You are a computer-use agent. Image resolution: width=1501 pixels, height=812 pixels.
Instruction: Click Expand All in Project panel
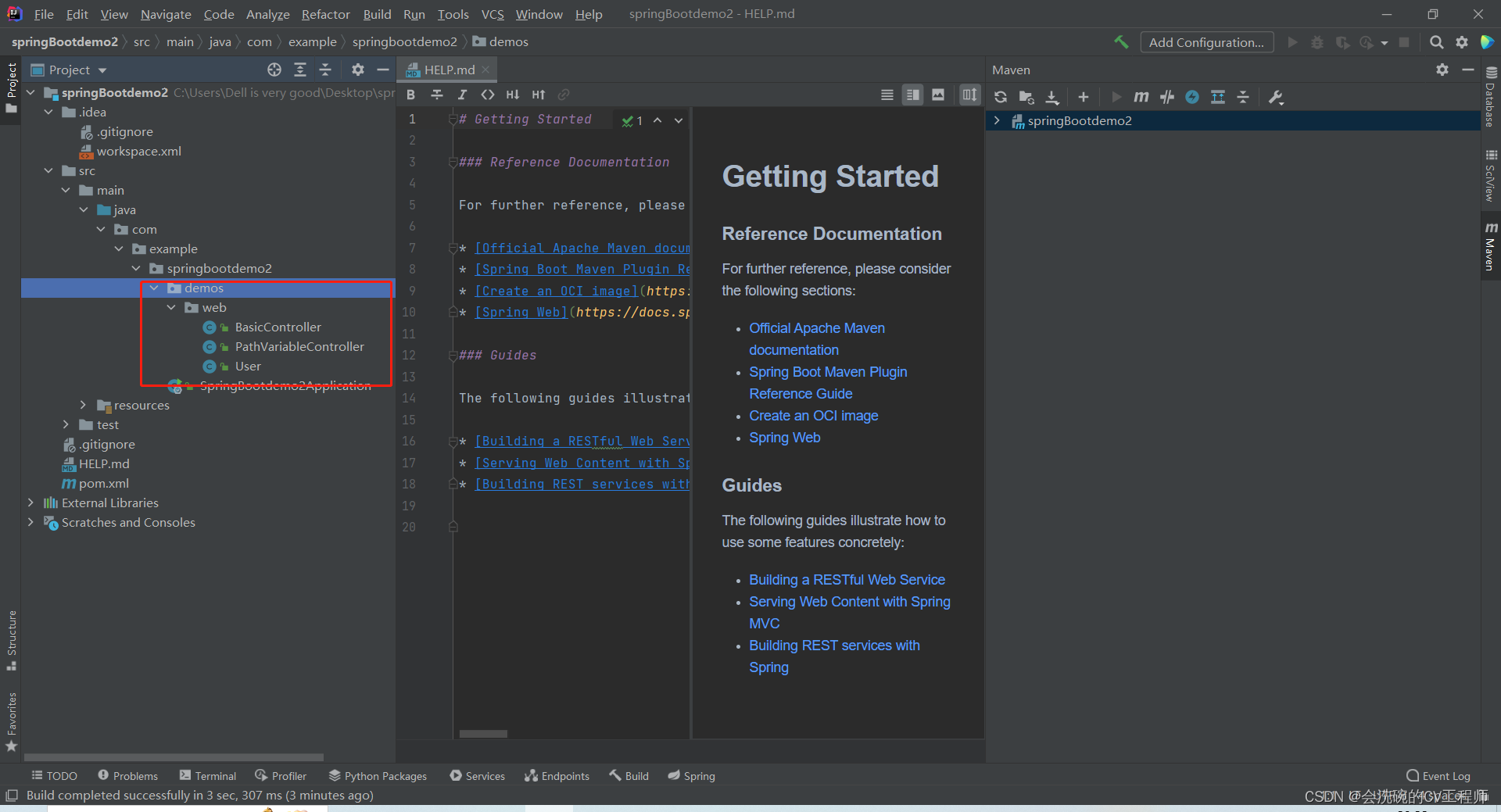tap(300, 70)
